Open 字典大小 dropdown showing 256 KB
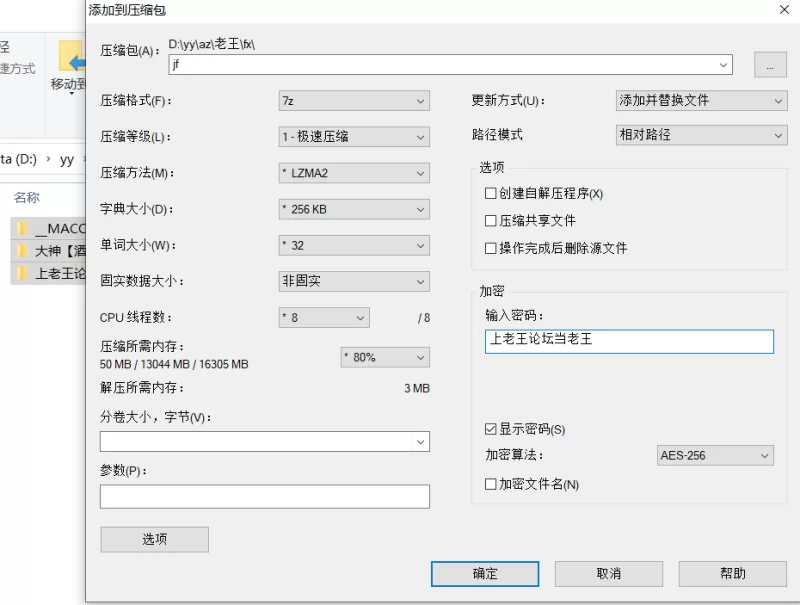The width and height of the screenshot is (800, 605). pos(354,209)
